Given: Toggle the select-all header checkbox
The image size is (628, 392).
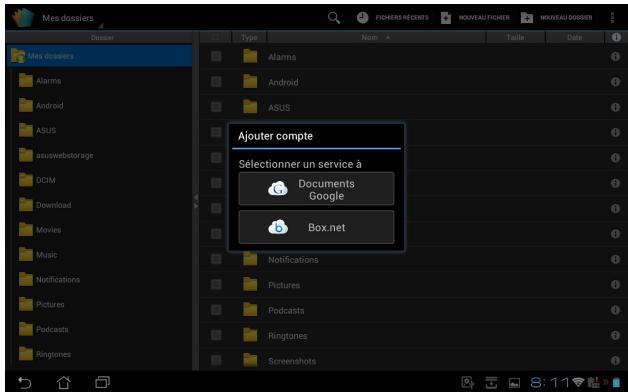Looking at the screenshot, I should point(216,37).
